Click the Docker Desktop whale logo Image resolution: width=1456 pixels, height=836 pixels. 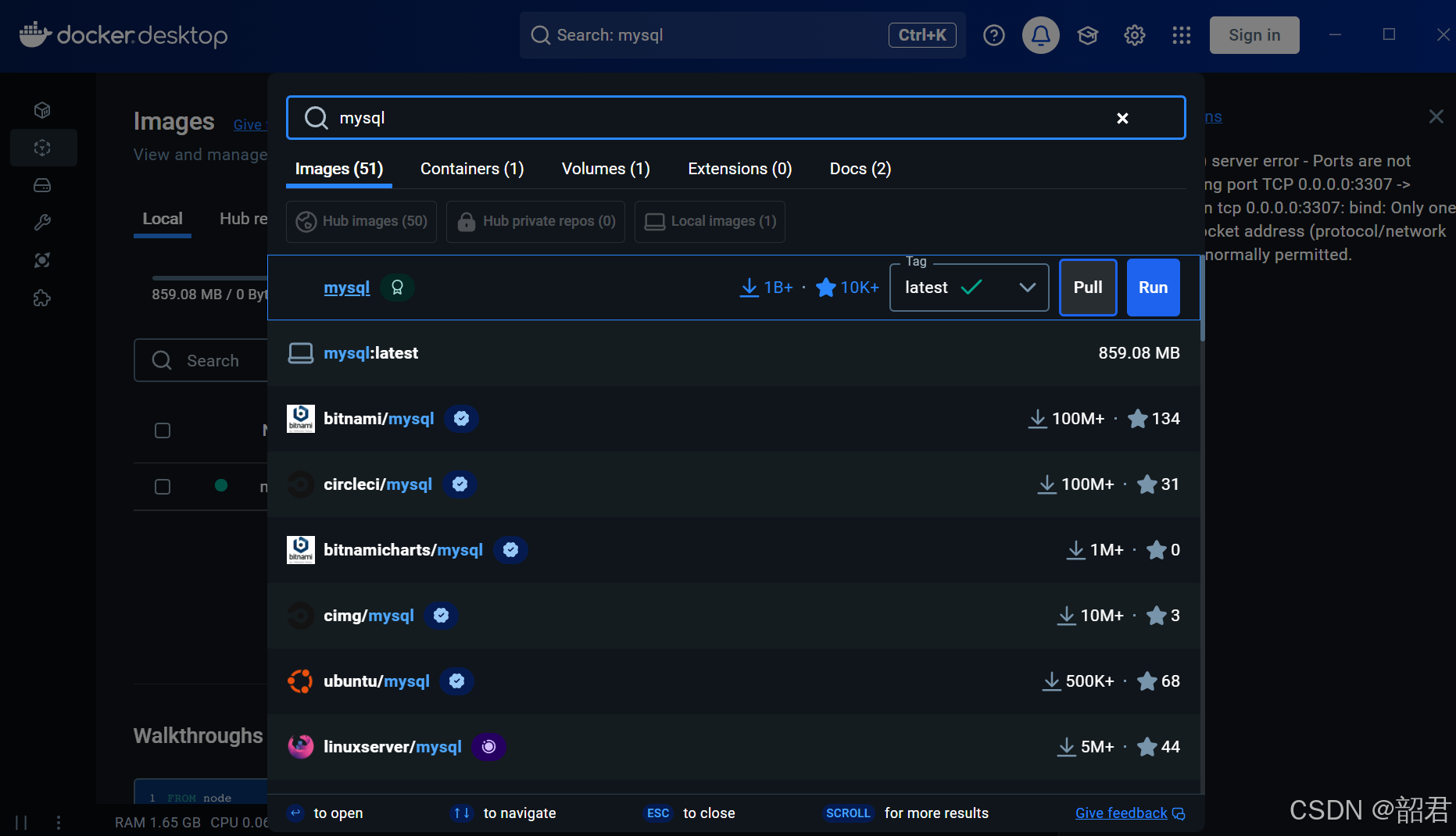tap(123, 35)
